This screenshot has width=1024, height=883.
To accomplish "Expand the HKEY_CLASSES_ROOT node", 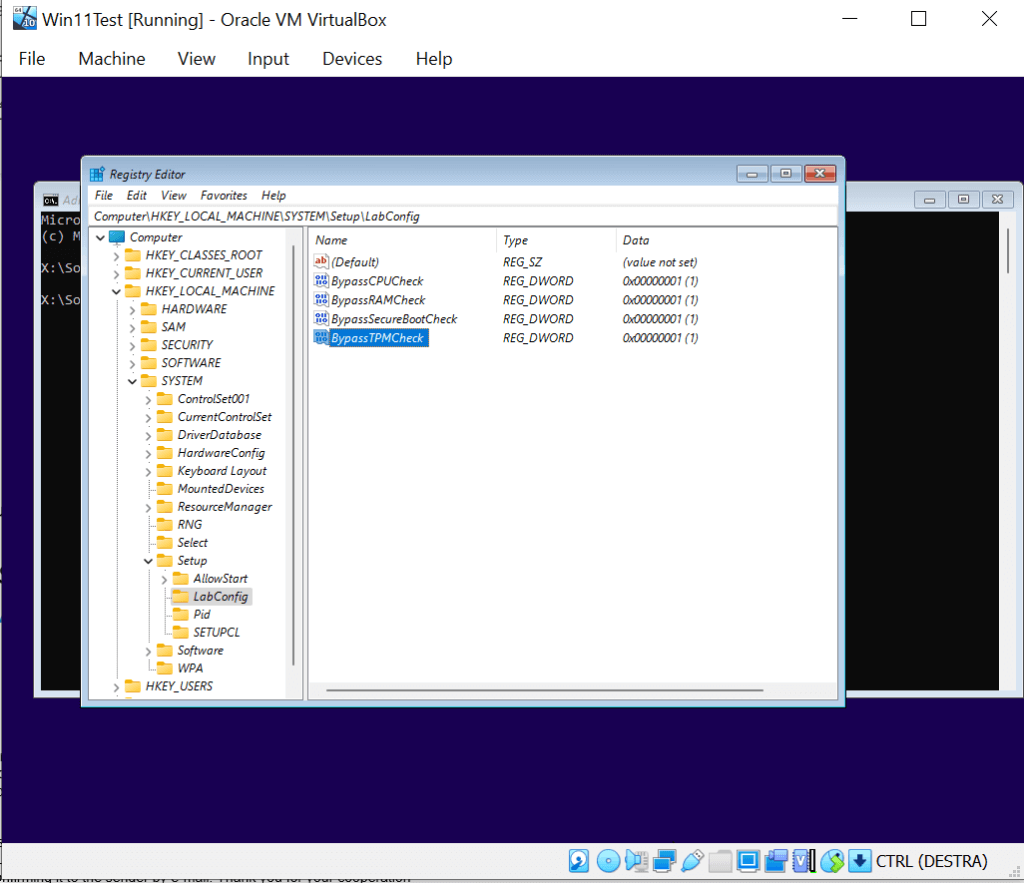I will pyautogui.click(x=116, y=256).
